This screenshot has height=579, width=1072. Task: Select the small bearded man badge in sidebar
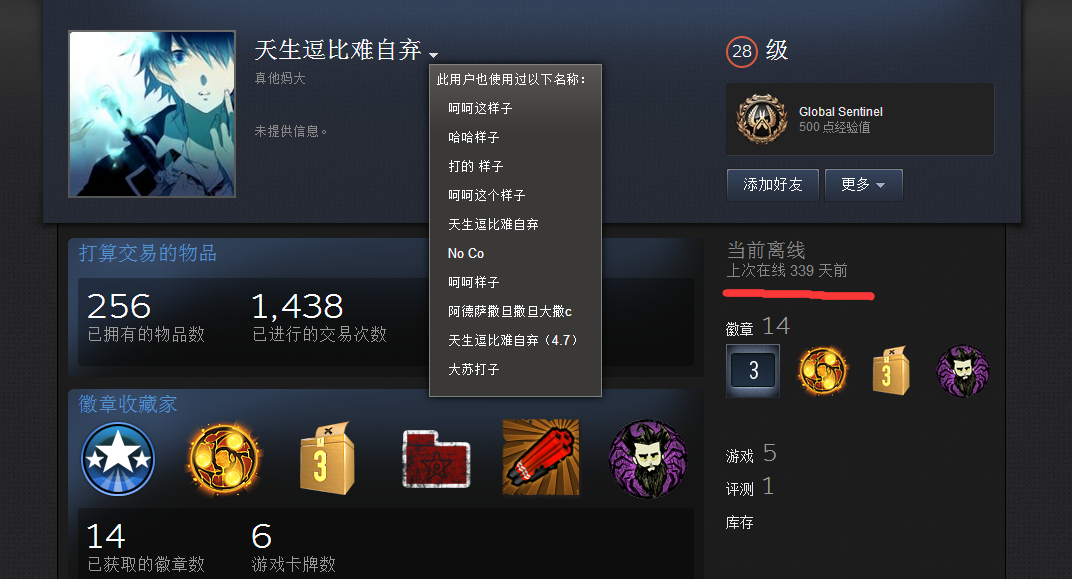(x=963, y=371)
